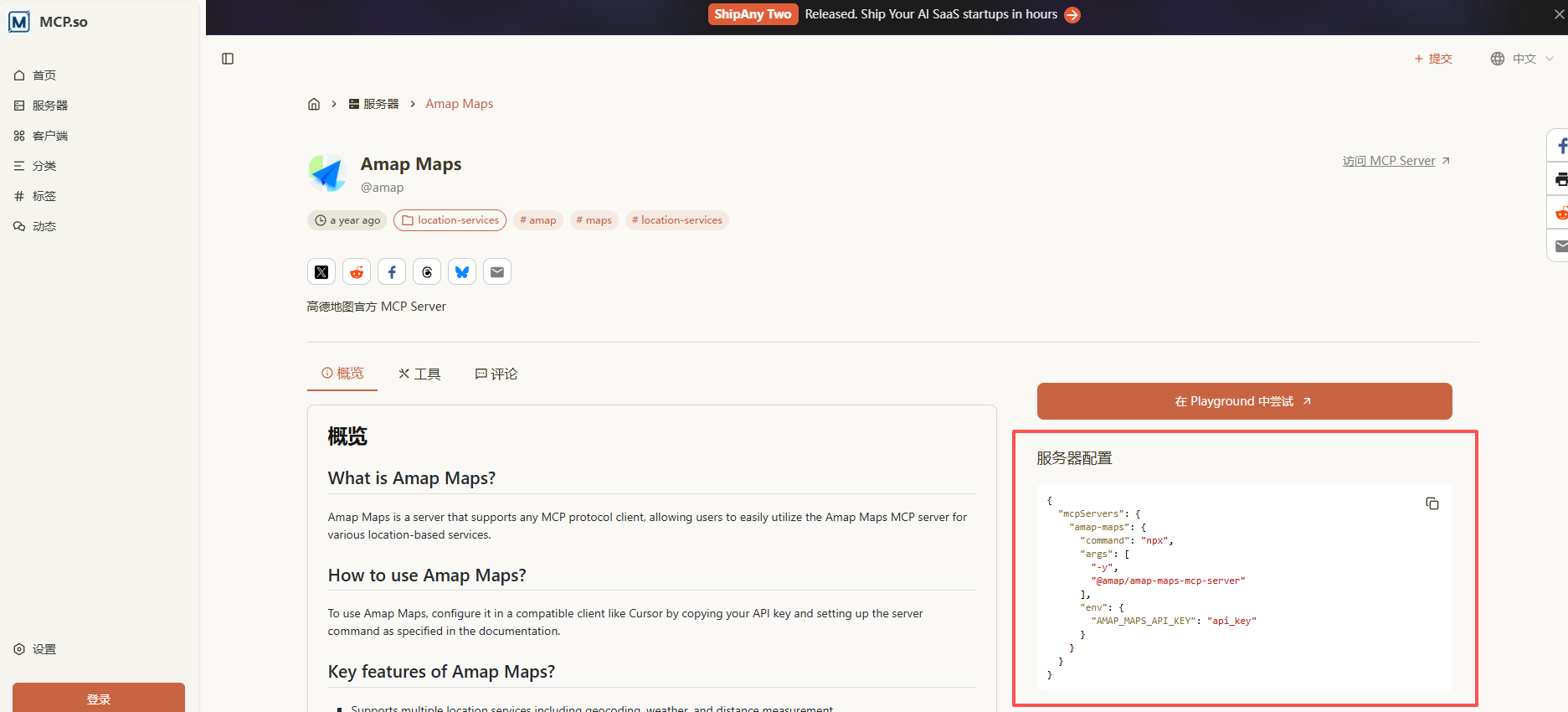
Task: Open the 首页 home sidebar item
Action: [35, 75]
